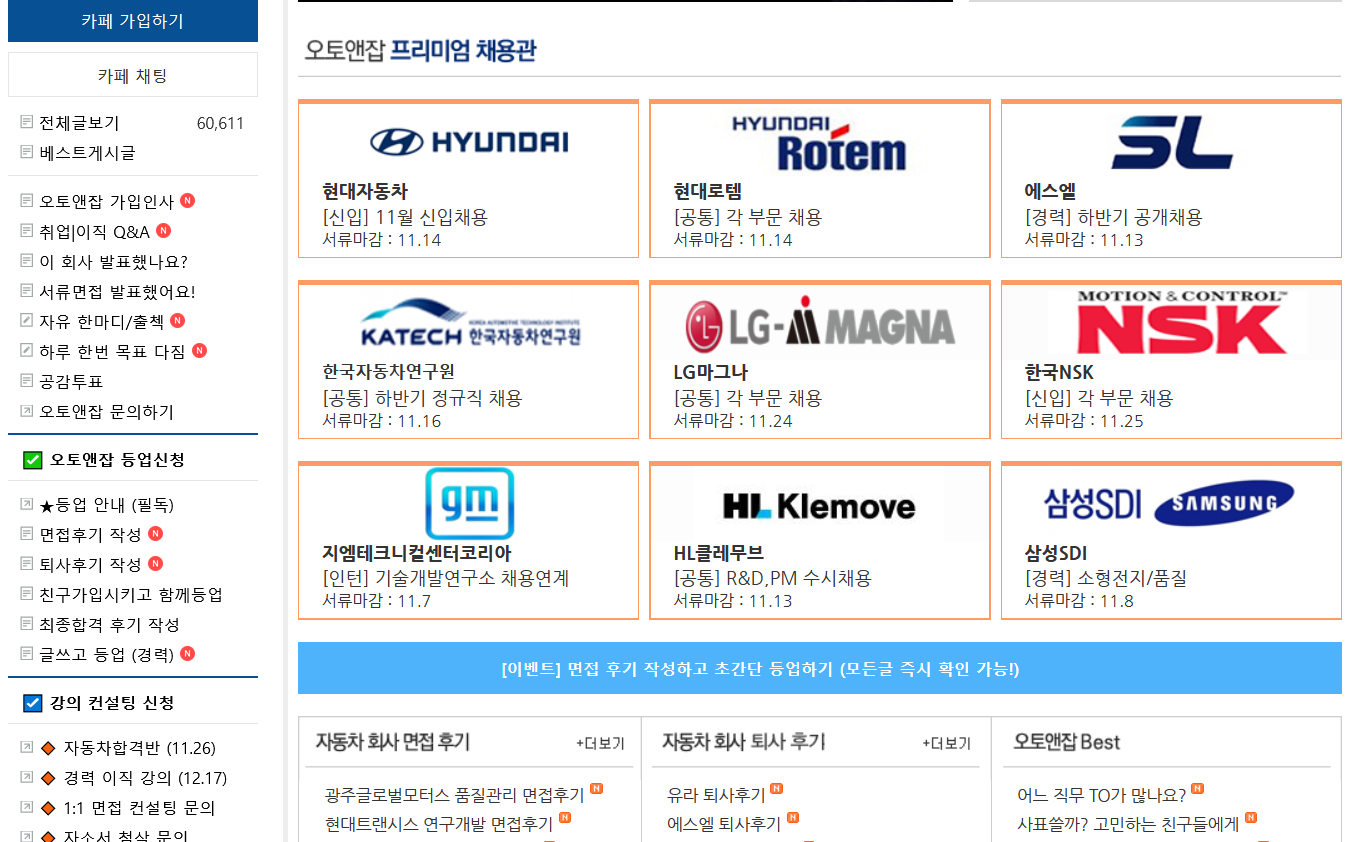Screen dimensions: 1351x842
Task: Open 현대트랜시스 연구개발 면접후기 post
Action: [439, 824]
